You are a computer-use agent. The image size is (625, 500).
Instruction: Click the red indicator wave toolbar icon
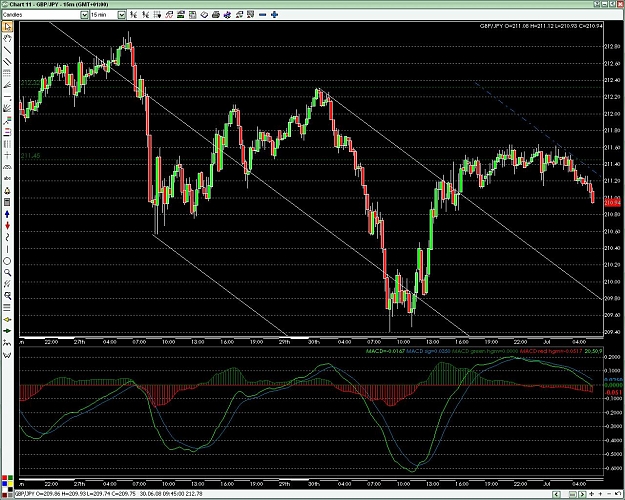[169, 15]
